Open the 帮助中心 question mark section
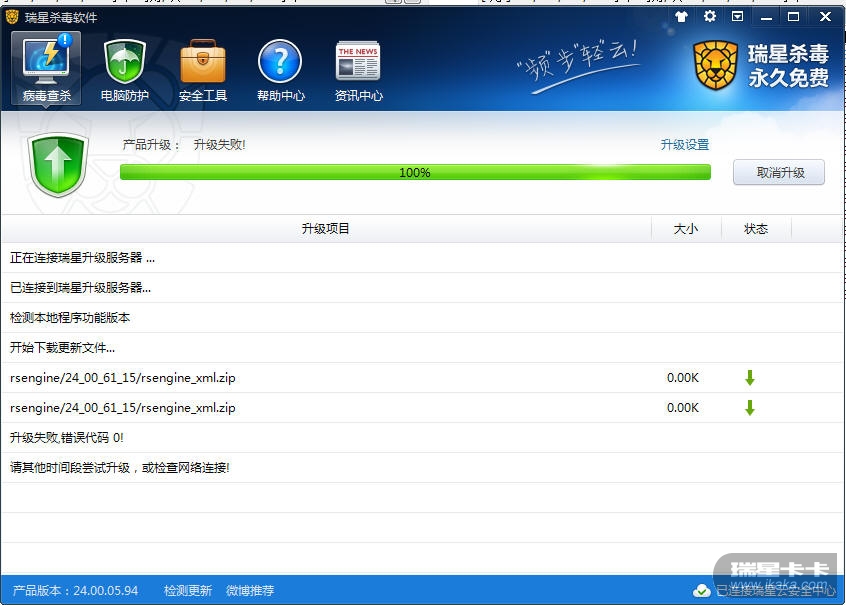 click(281, 69)
